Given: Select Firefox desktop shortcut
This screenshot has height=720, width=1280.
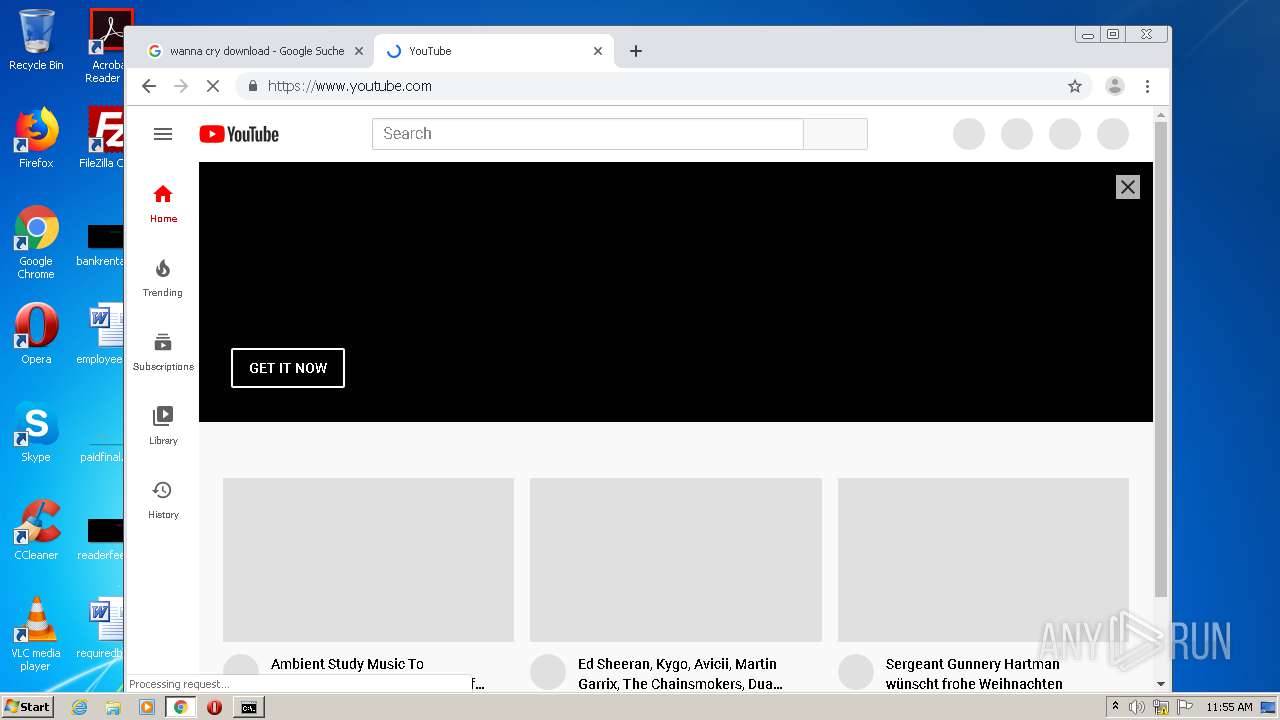Looking at the screenshot, I should [36, 138].
